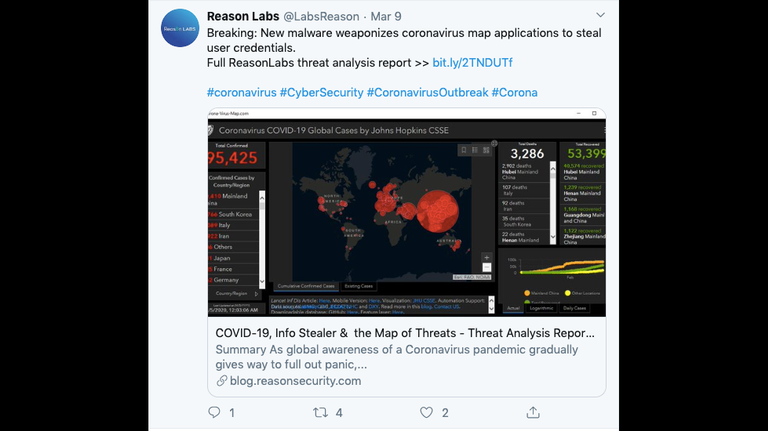Image resolution: width=768 pixels, height=431 pixels.
Task: Open the @LabsReason handle link
Action: click(321, 16)
